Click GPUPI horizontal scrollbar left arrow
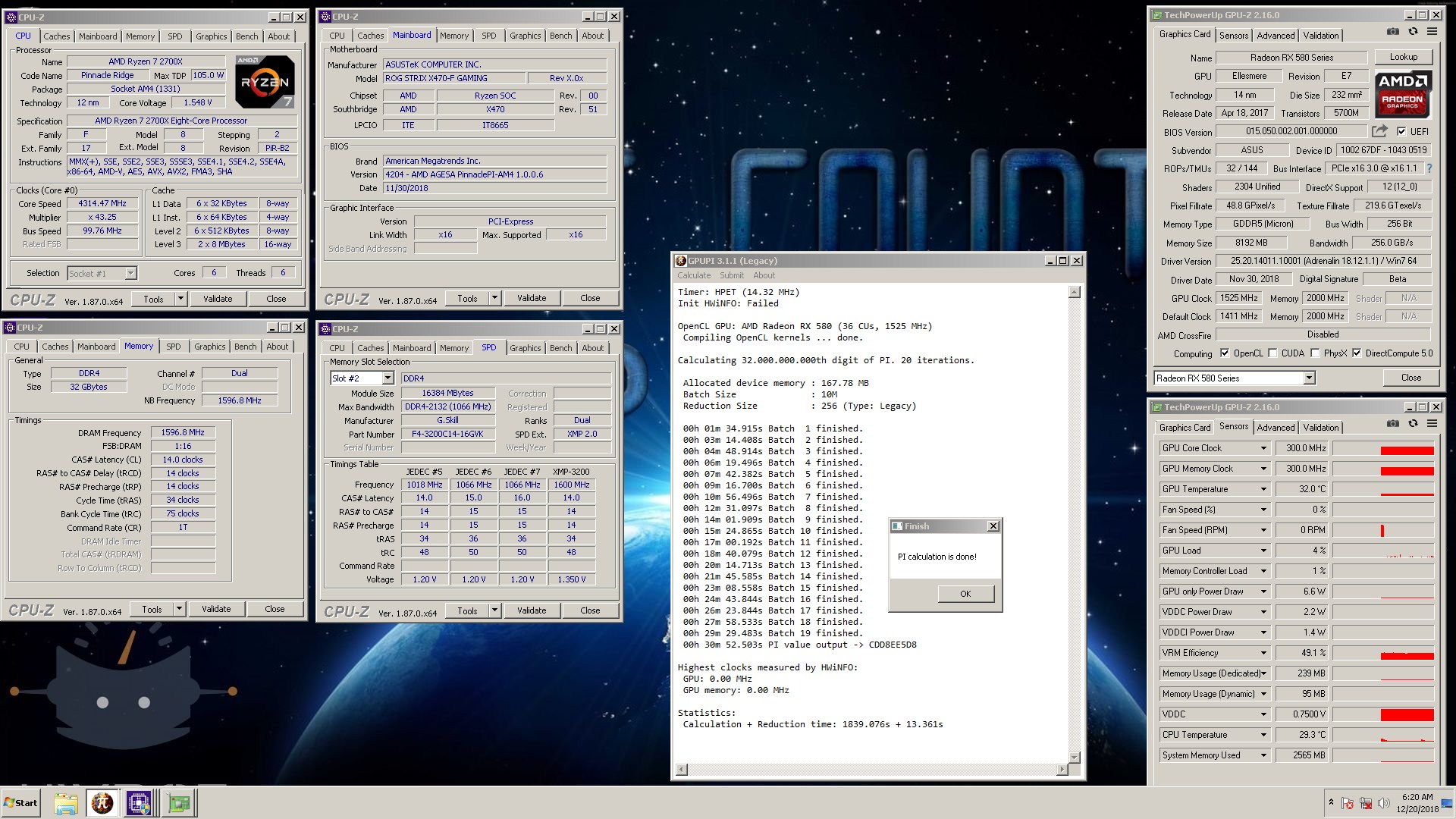 682,770
